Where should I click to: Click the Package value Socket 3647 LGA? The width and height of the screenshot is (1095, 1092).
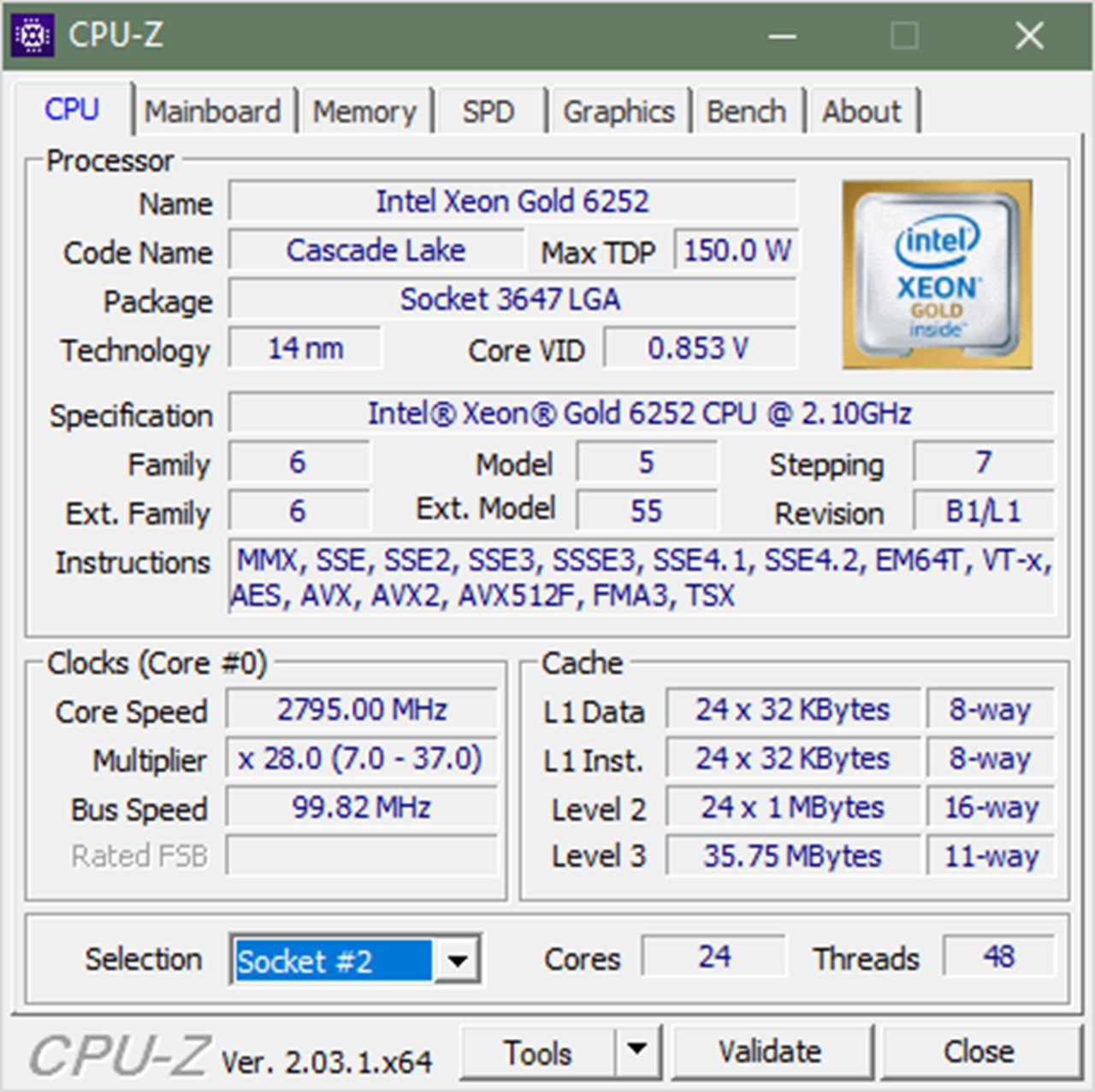[x=513, y=299]
